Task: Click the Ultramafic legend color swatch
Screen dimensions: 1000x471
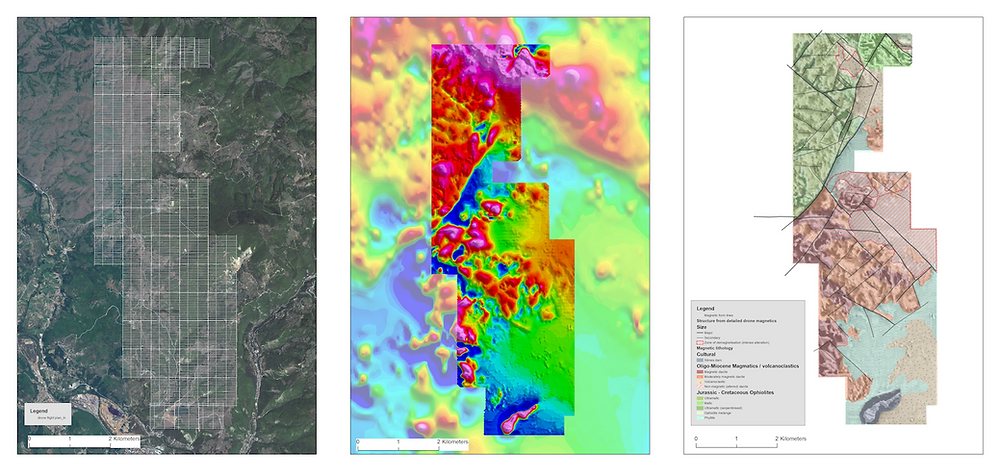Action: (700, 398)
